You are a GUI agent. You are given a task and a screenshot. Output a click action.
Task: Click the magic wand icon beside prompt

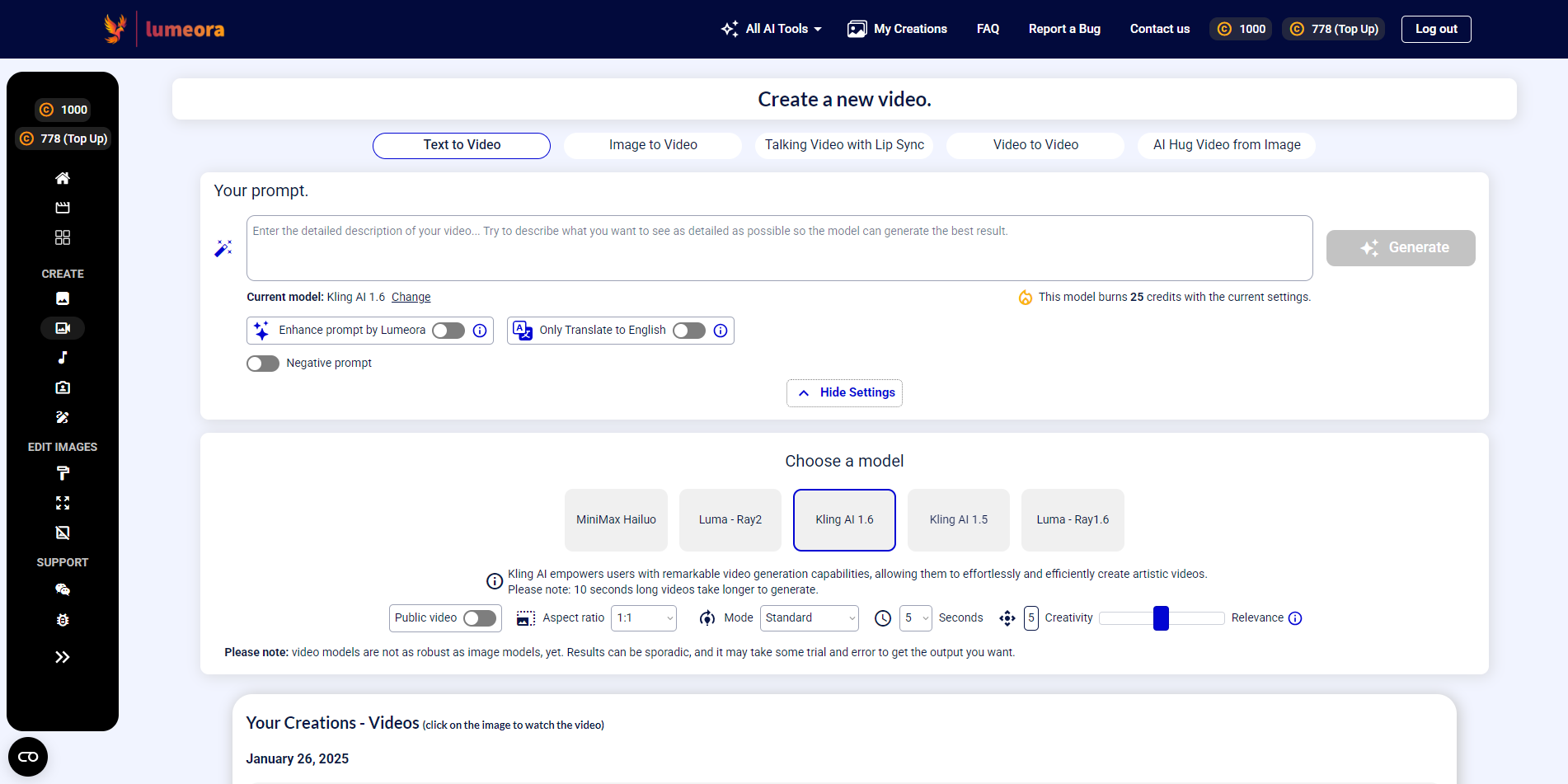(x=223, y=248)
